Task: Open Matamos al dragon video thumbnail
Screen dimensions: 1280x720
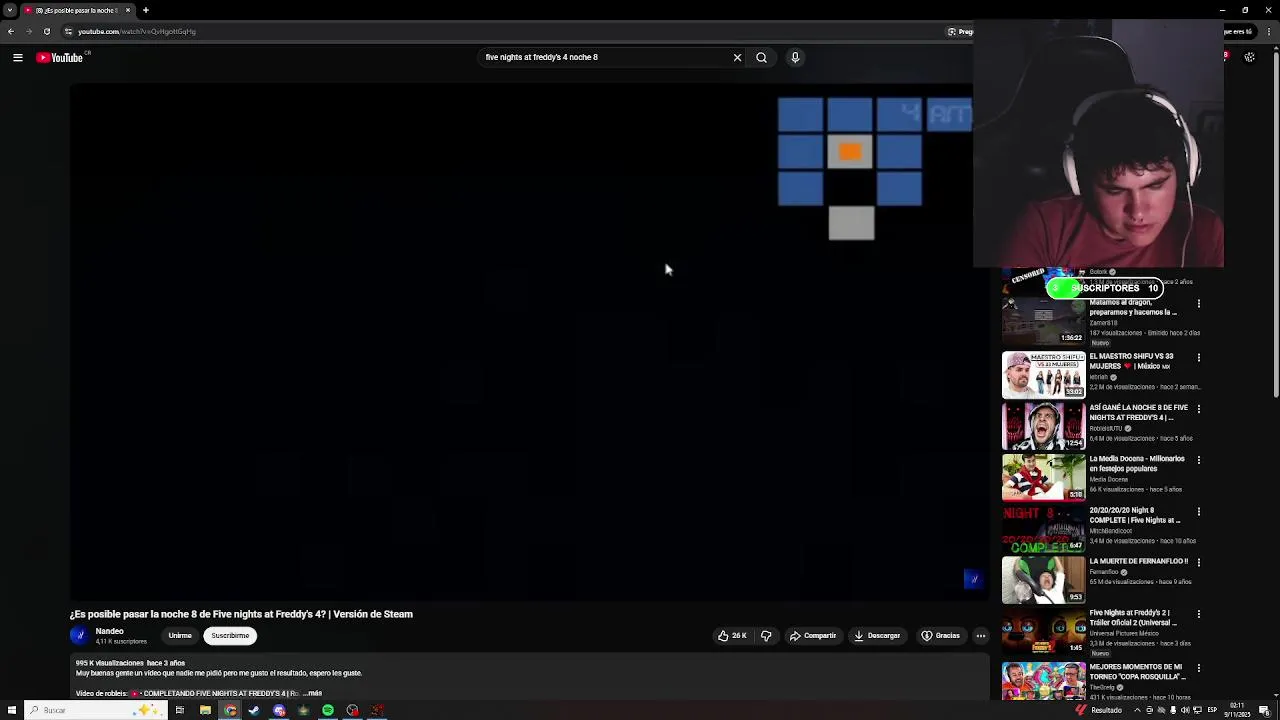Action: (1043, 321)
